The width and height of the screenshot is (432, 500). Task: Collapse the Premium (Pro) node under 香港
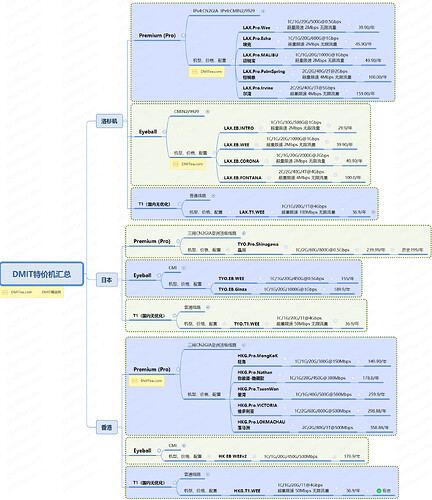(178, 369)
